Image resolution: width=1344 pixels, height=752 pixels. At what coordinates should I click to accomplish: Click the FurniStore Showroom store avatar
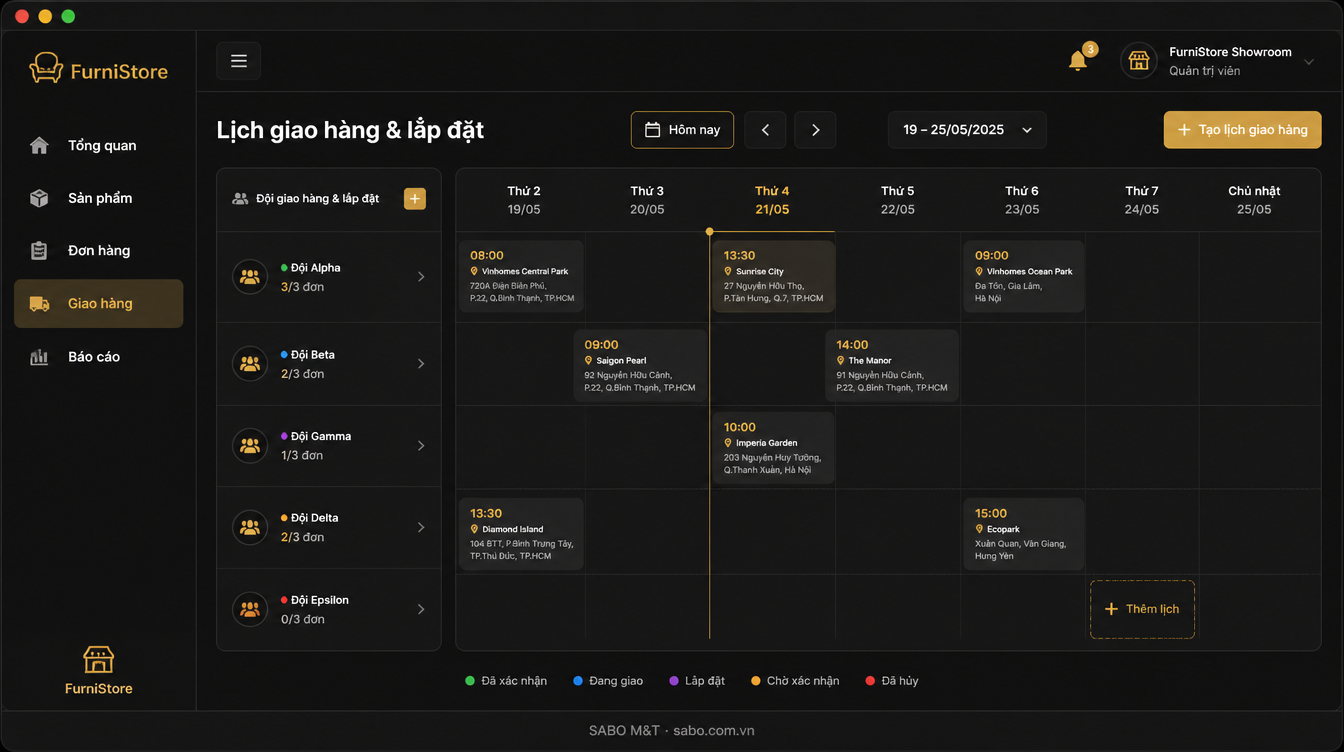[x=1138, y=61]
